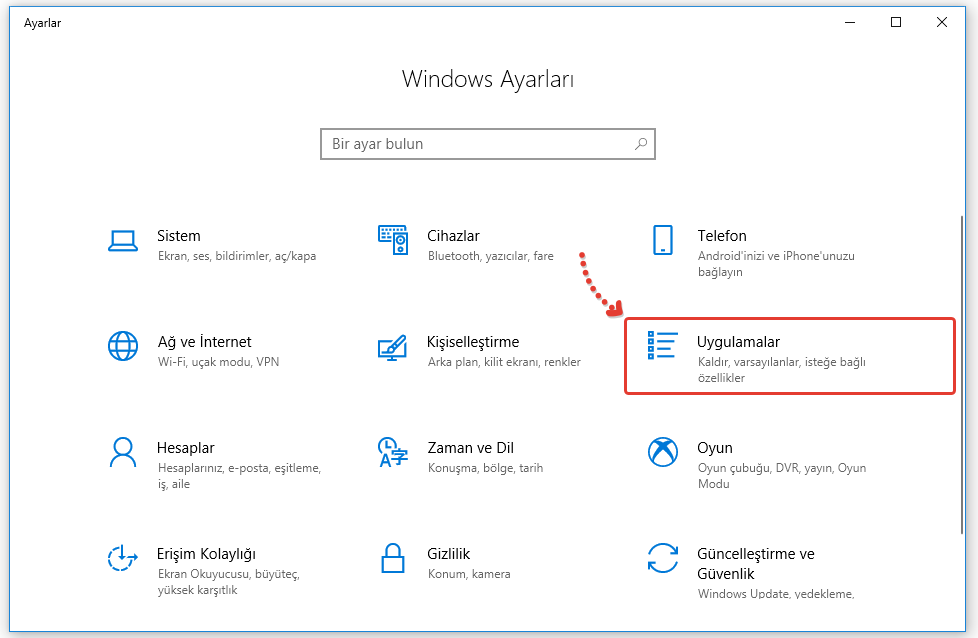Click the Telefon category title

pos(721,236)
